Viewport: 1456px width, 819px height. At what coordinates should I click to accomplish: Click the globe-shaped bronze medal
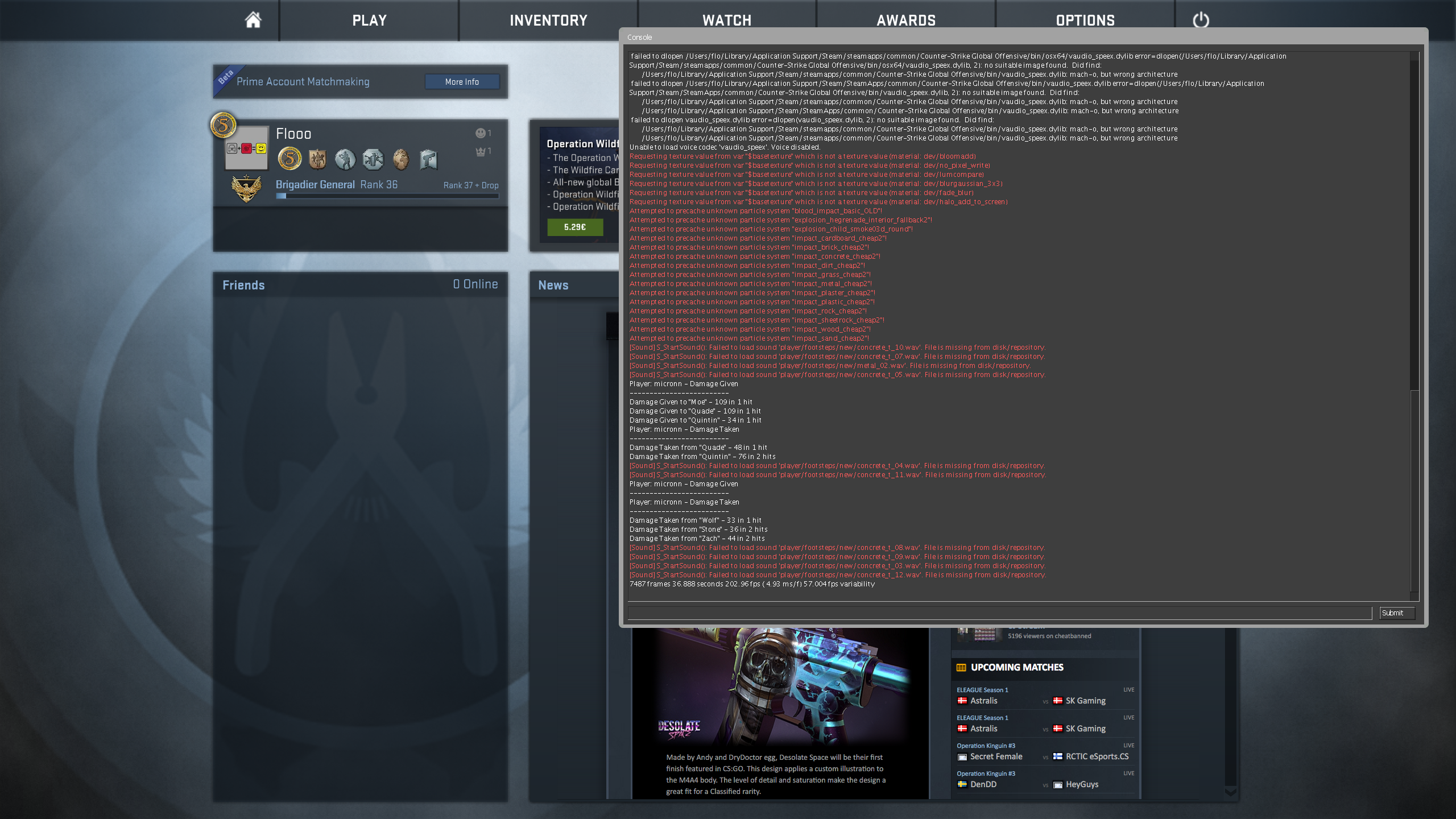400,159
